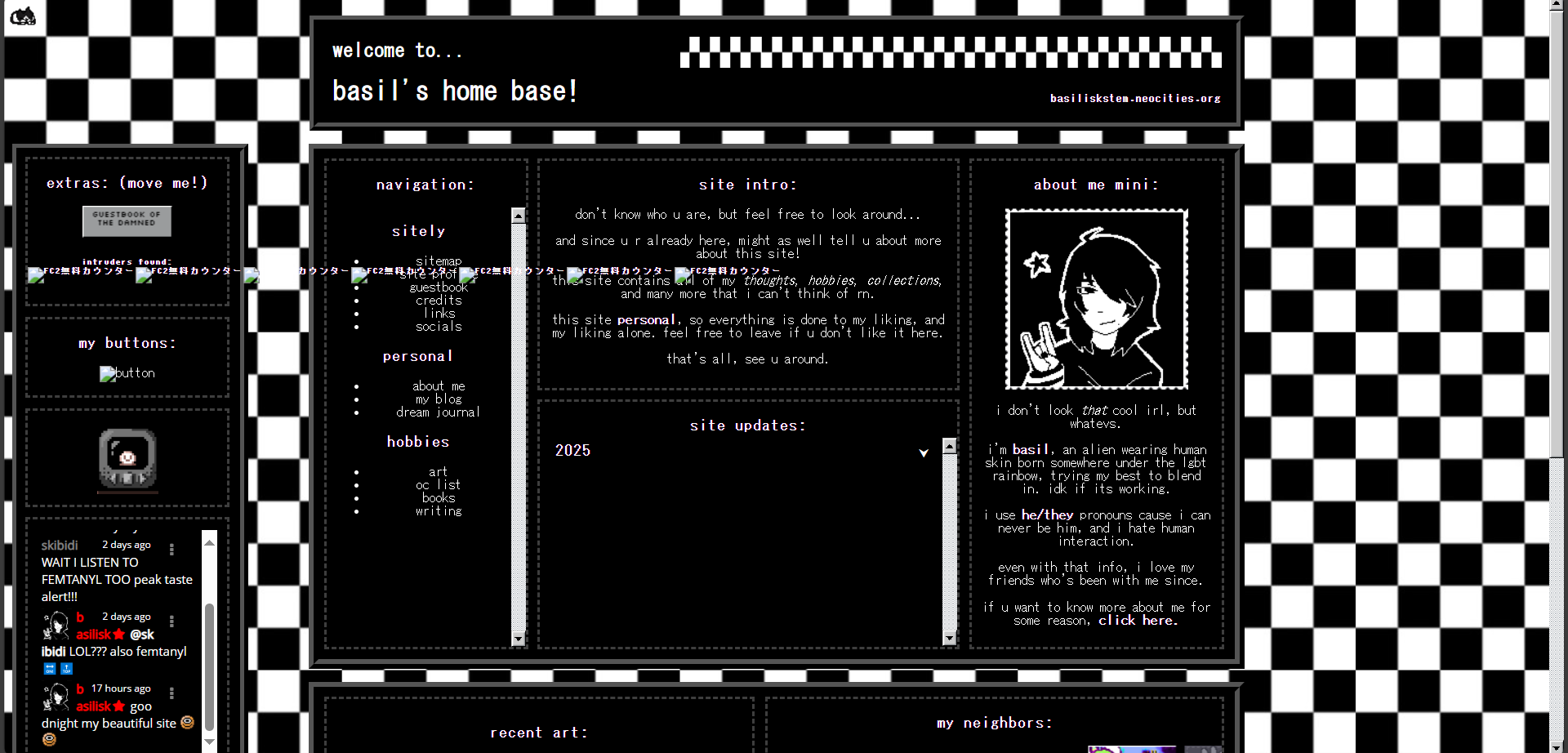Click the broken button image under my buttons
The image size is (1568, 753).
127,373
